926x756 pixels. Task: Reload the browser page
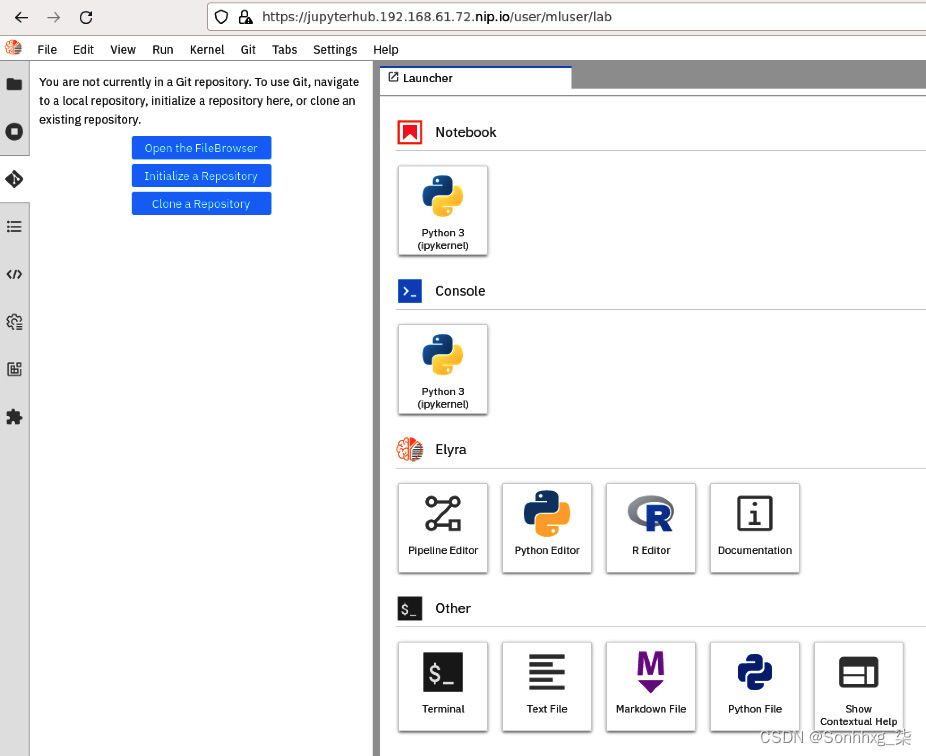pyautogui.click(x=86, y=17)
